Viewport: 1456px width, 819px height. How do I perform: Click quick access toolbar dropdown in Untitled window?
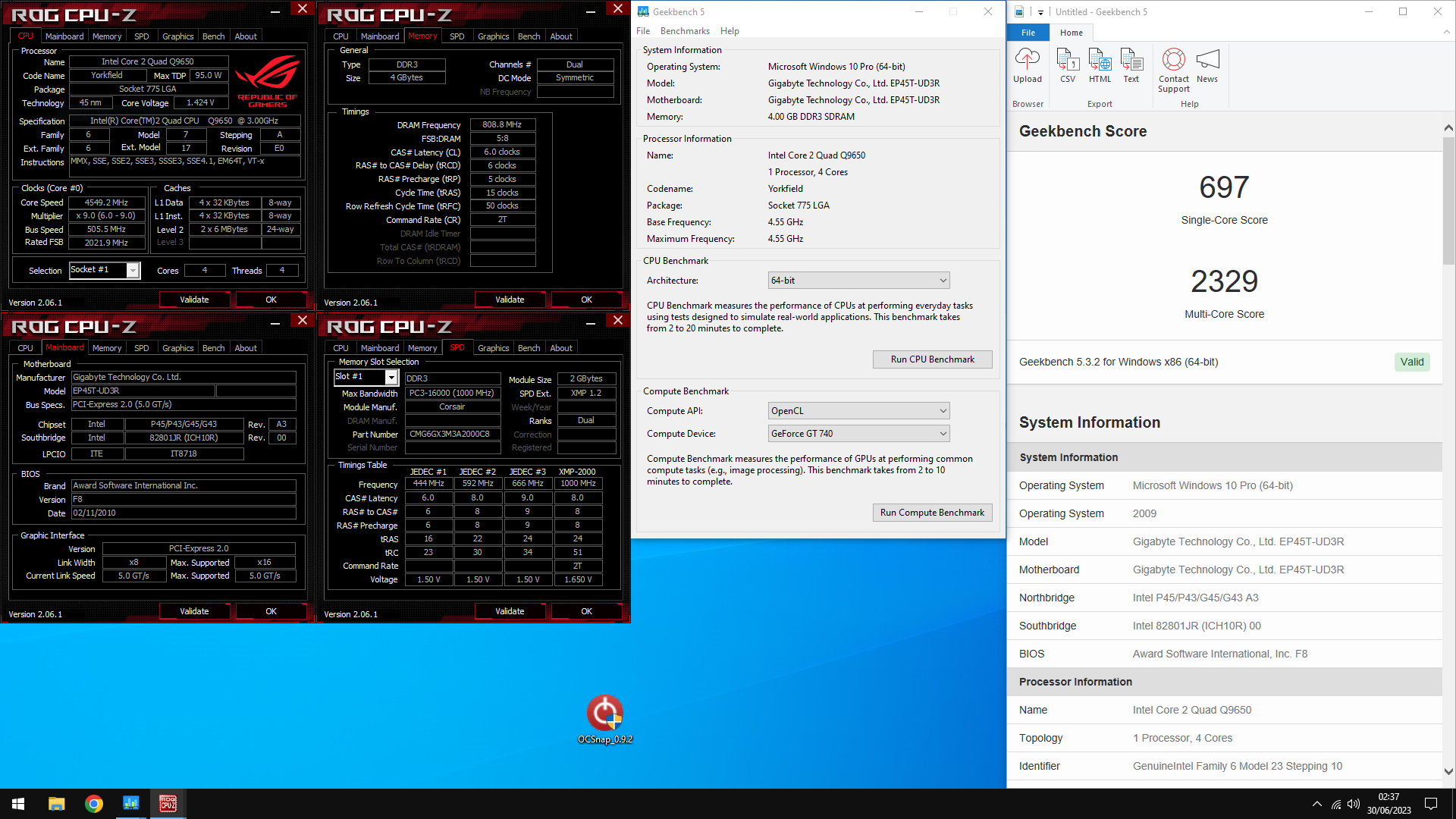1040,12
